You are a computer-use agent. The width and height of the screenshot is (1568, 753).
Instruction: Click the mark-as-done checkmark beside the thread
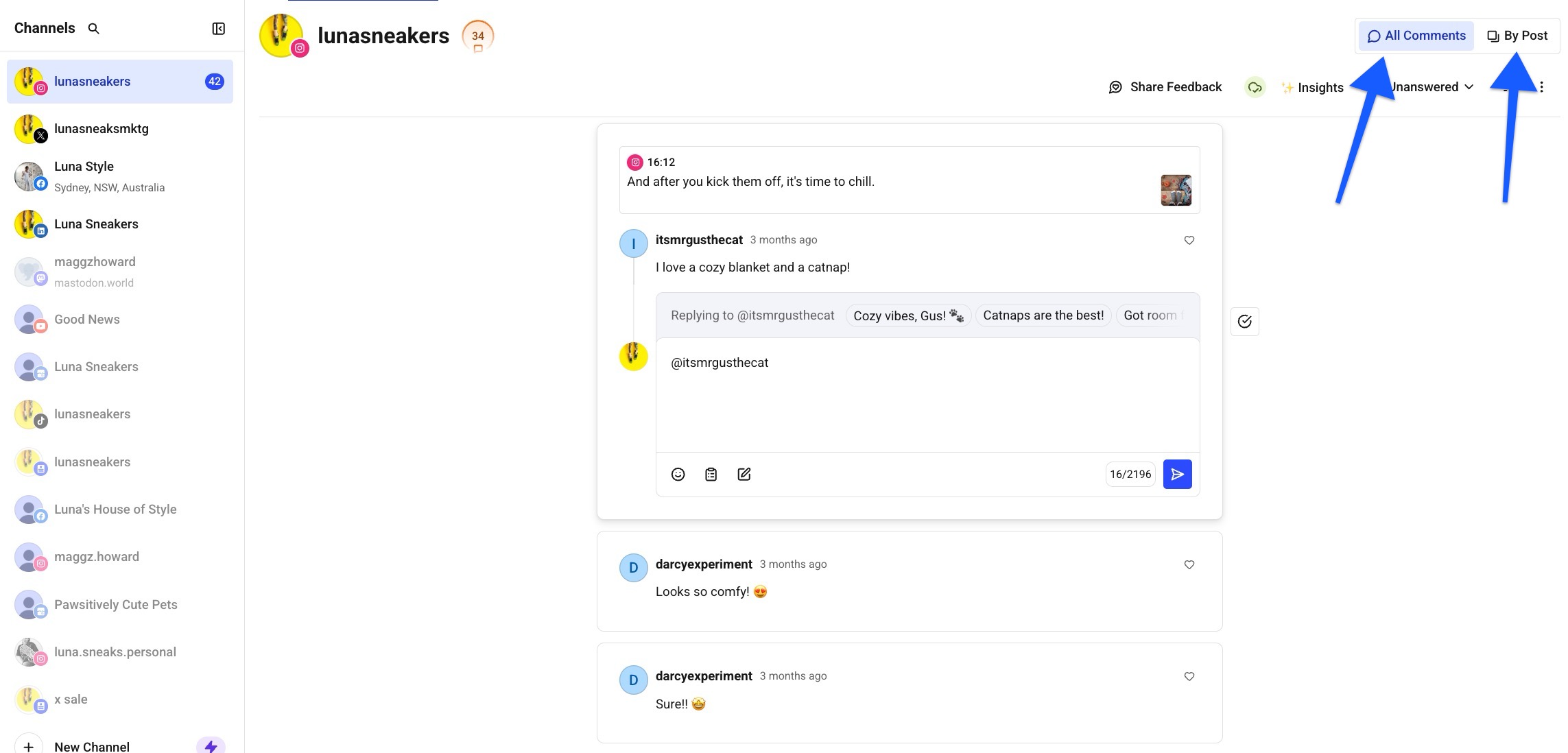coord(1244,321)
